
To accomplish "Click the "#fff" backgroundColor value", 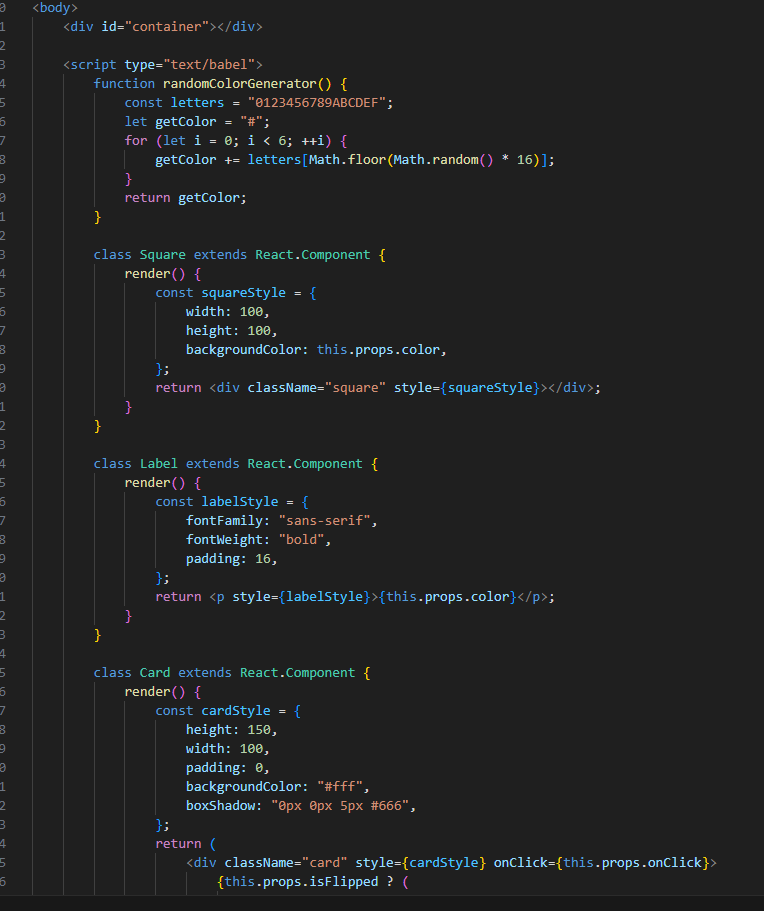I will point(339,787).
